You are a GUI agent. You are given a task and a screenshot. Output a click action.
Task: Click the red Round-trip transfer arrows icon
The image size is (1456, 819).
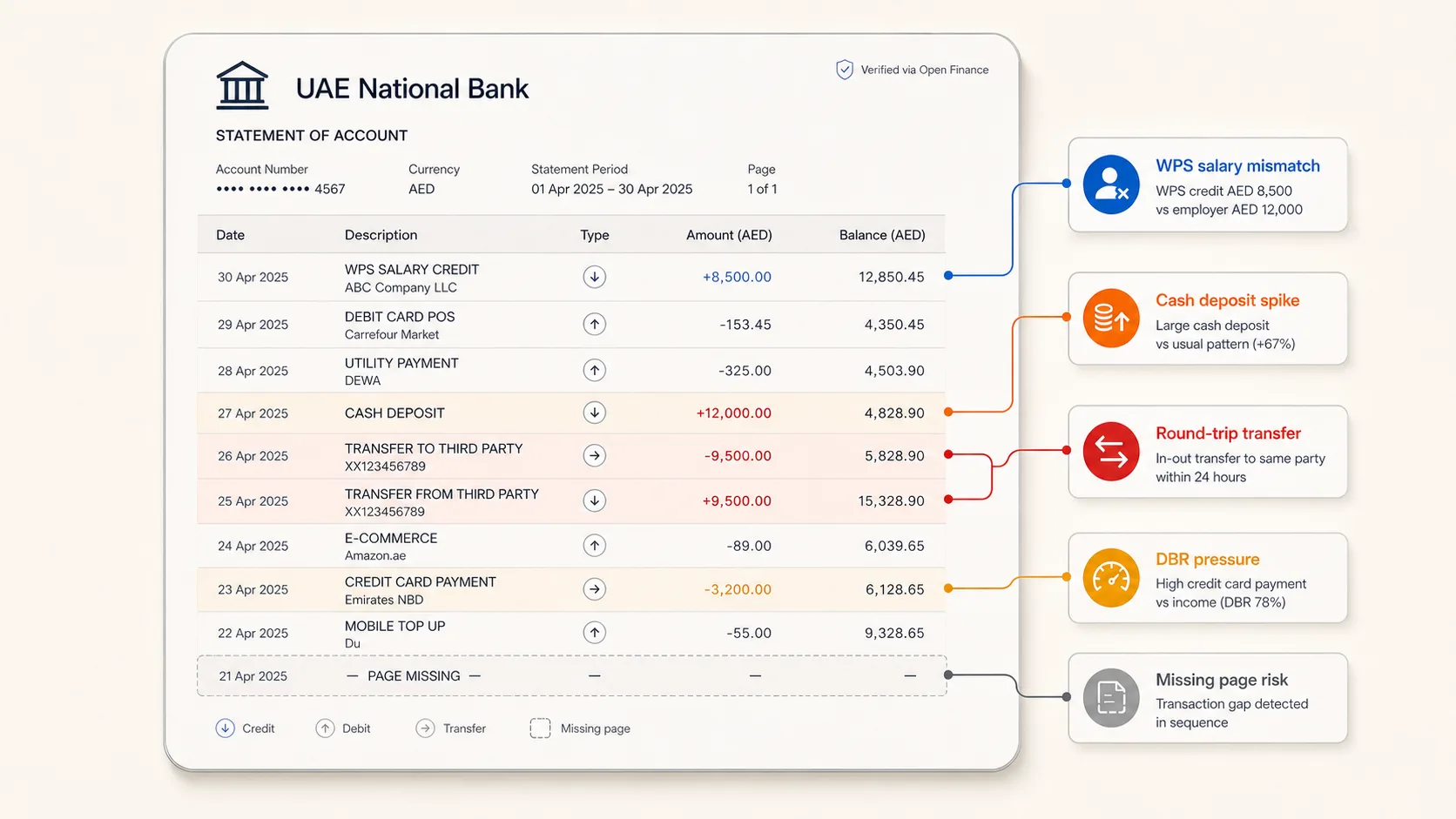coord(1111,452)
